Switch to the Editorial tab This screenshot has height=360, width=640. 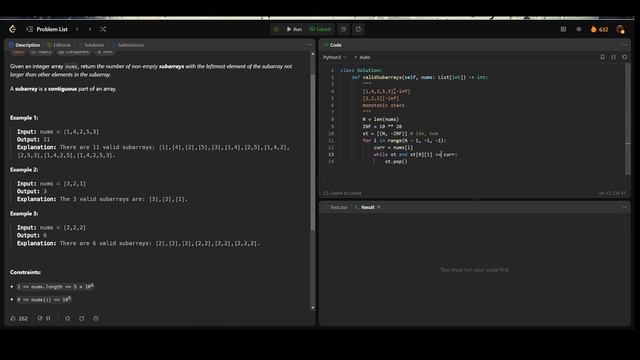click(59, 45)
